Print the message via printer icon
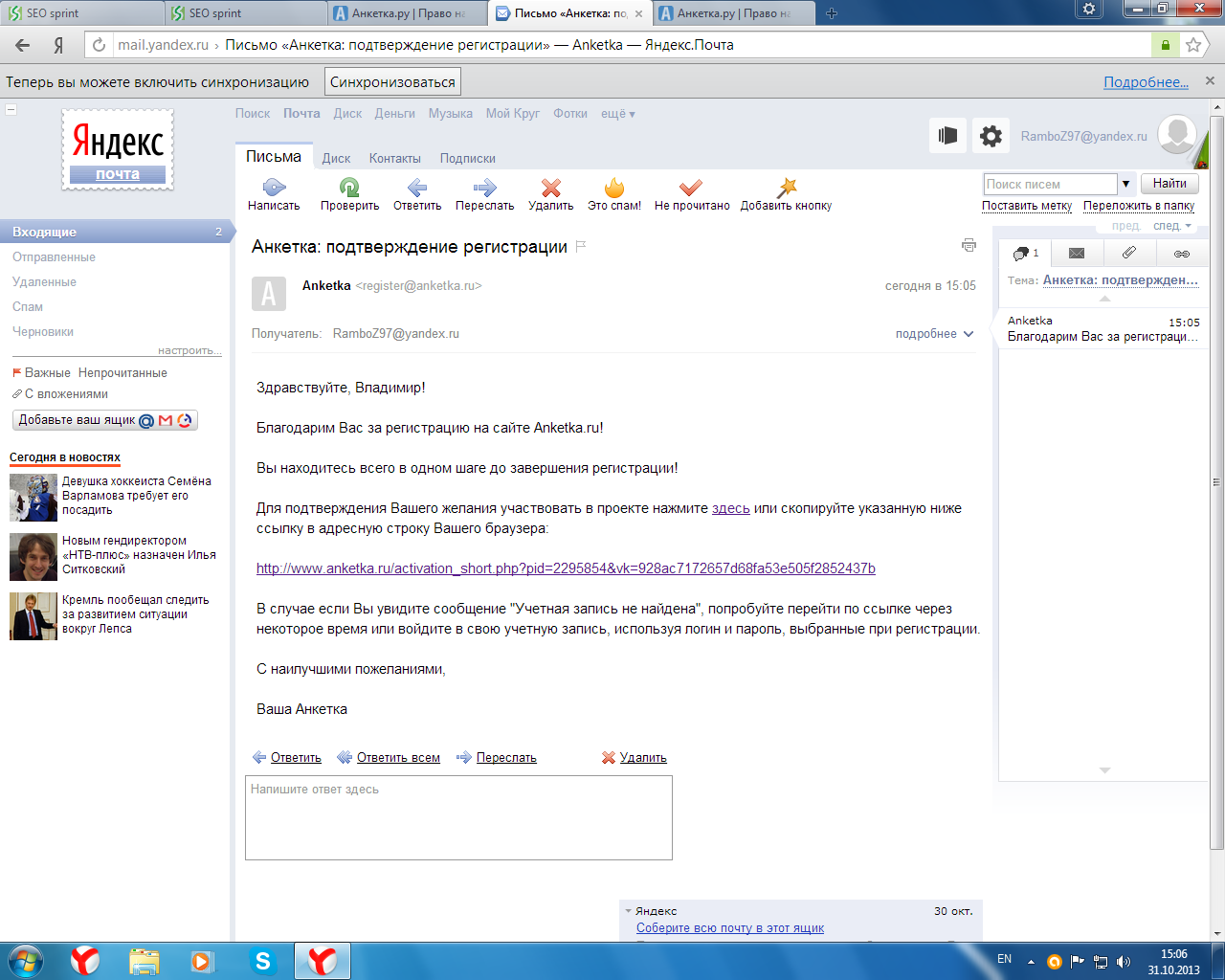 [x=969, y=245]
